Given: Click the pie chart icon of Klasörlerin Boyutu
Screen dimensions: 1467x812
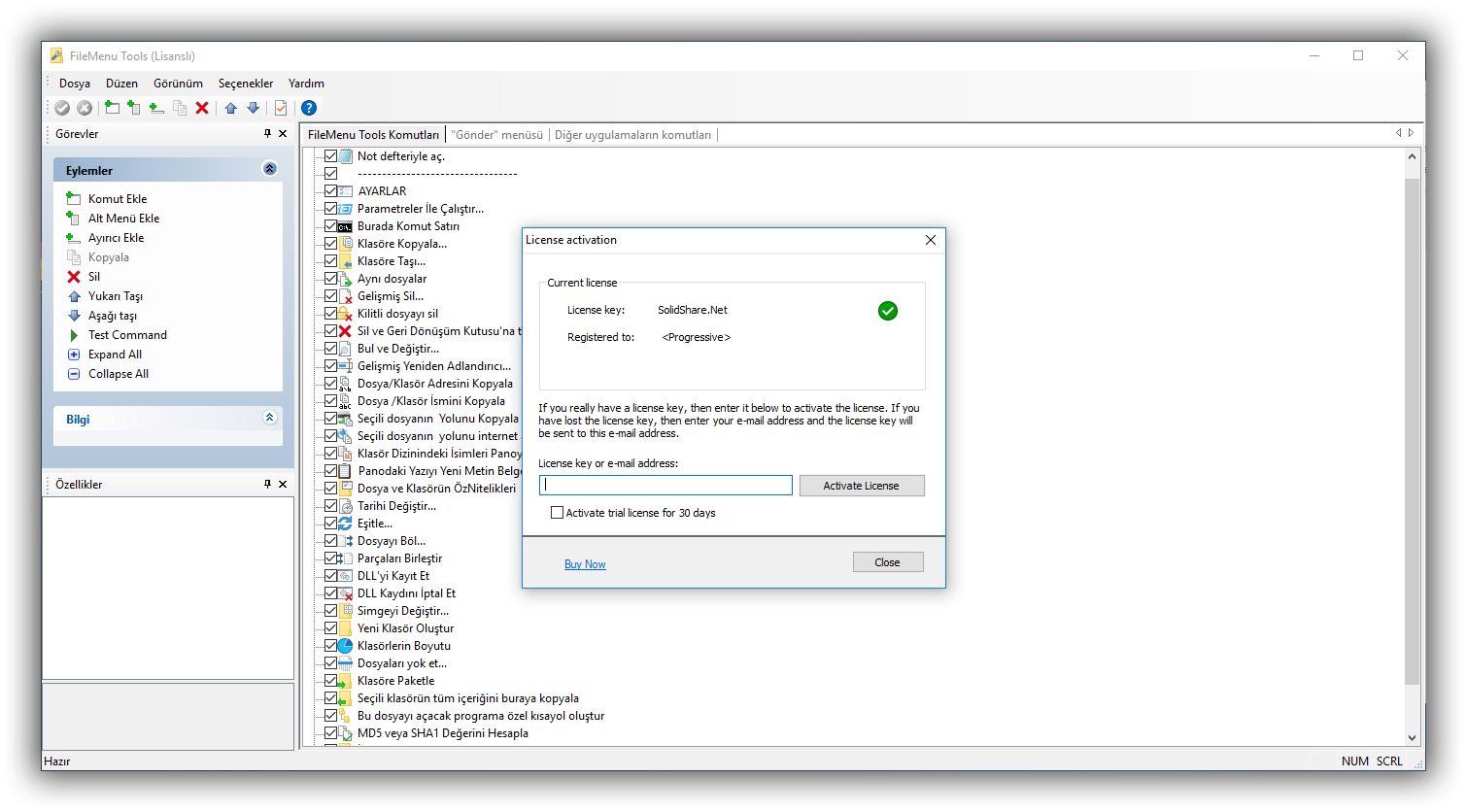Looking at the screenshot, I should tap(346, 646).
